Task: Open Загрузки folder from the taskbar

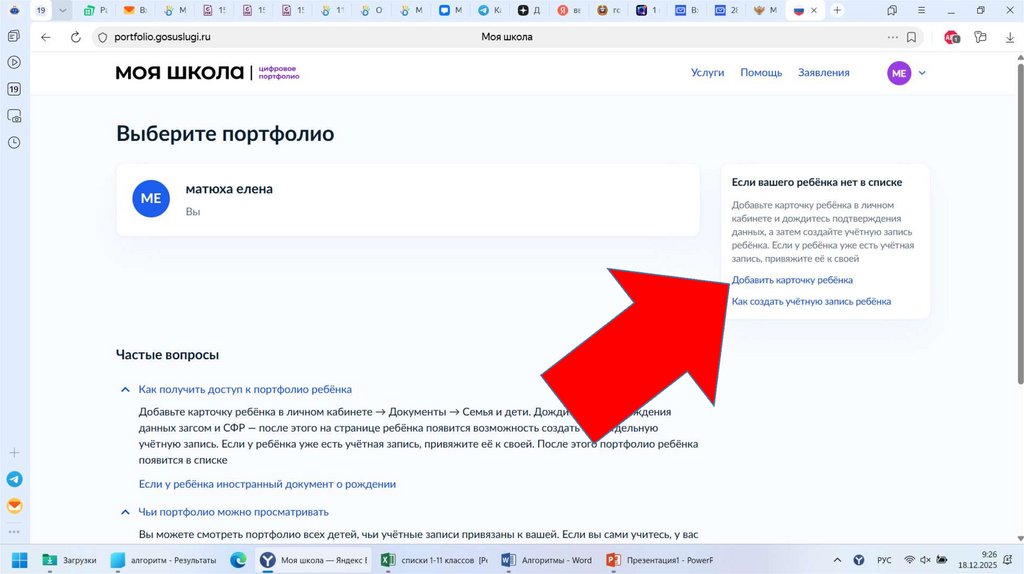Action: [69, 560]
